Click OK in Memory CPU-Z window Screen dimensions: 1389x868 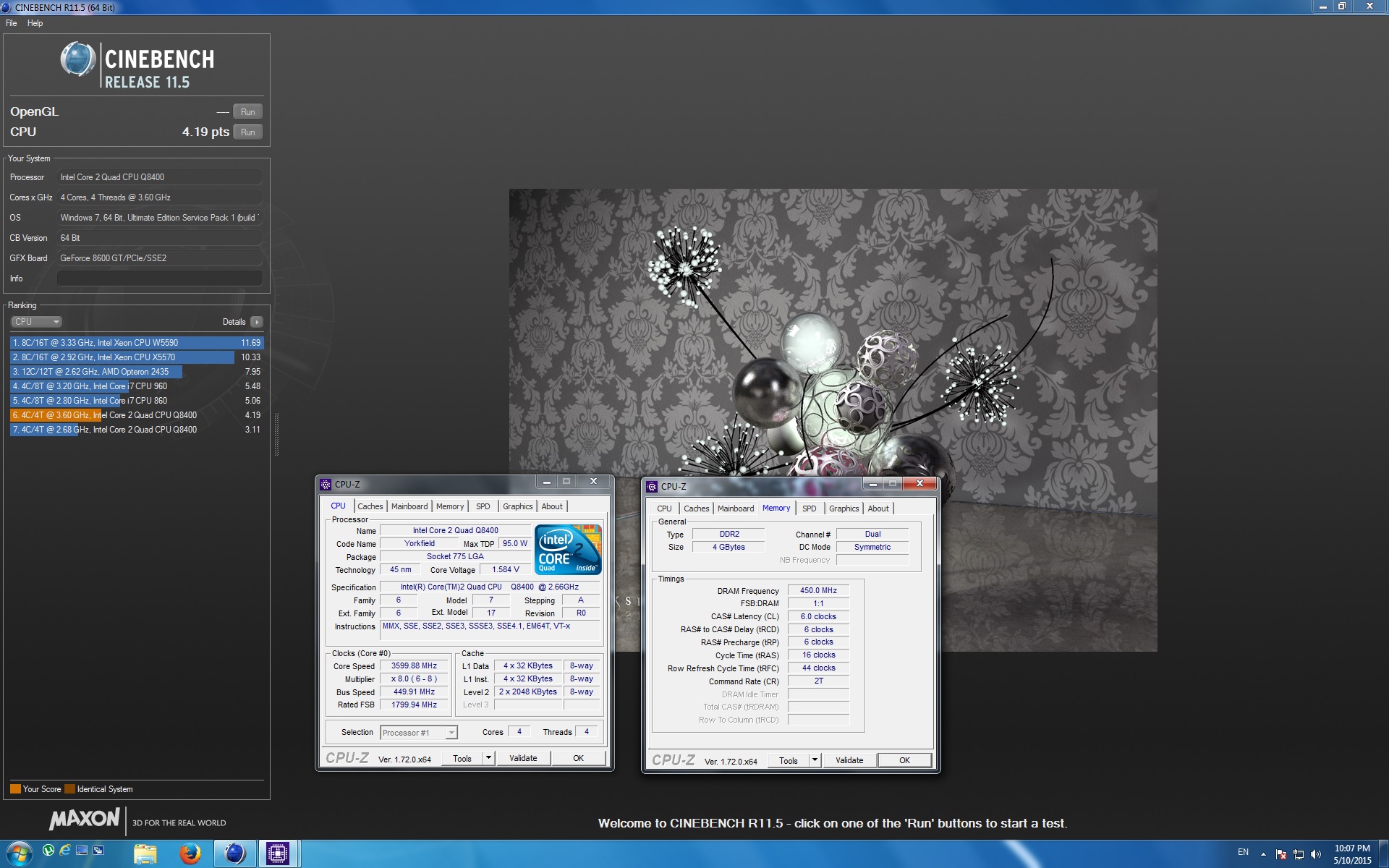point(904,760)
